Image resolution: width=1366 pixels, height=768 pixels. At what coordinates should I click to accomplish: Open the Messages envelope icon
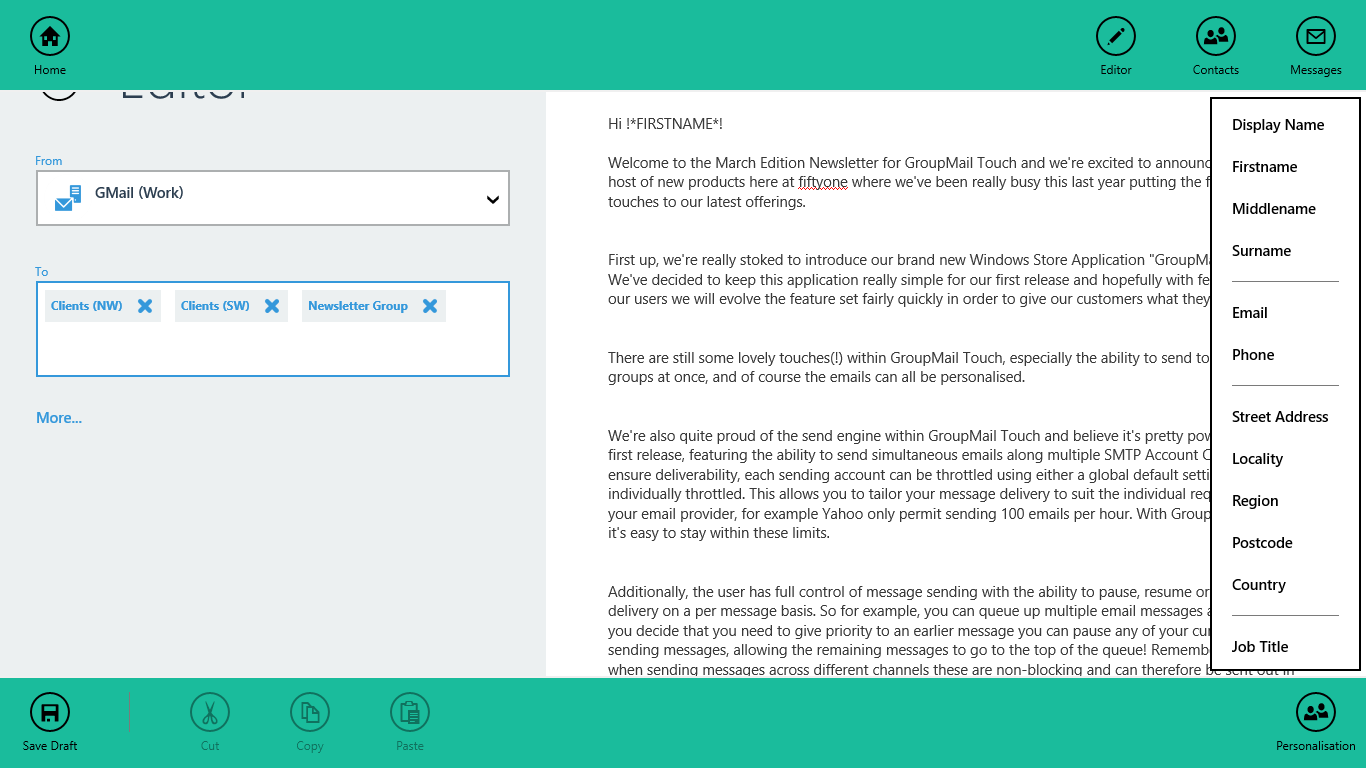pos(1316,36)
